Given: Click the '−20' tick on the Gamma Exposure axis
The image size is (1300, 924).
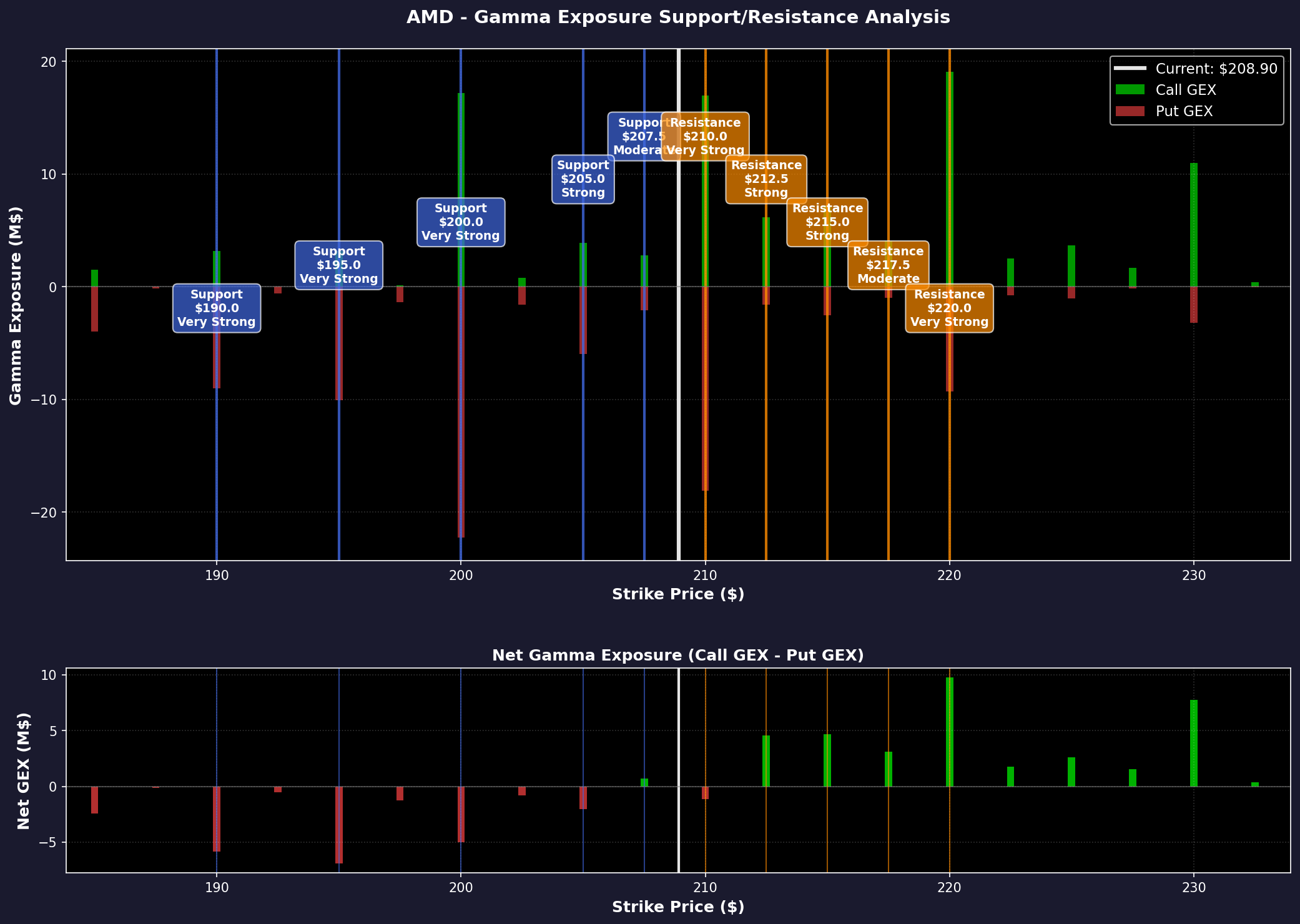Looking at the screenshot, I should tap(42, 513).
